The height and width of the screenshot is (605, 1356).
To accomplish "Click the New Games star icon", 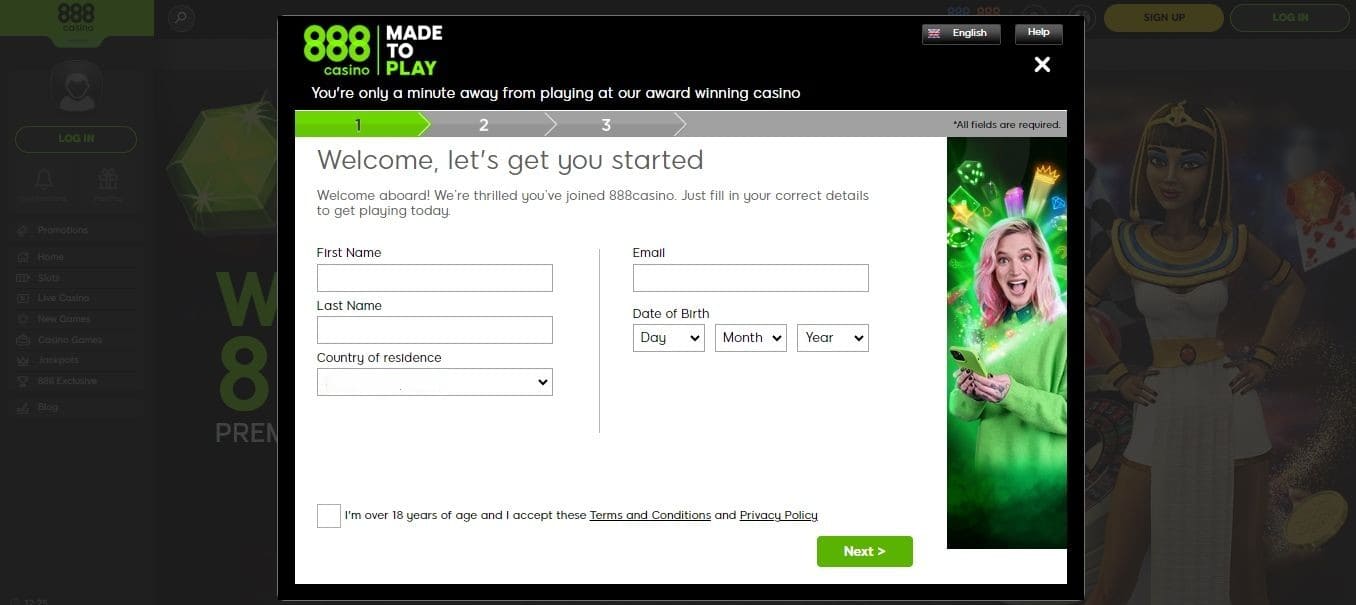I will click(x=23, y=319).
